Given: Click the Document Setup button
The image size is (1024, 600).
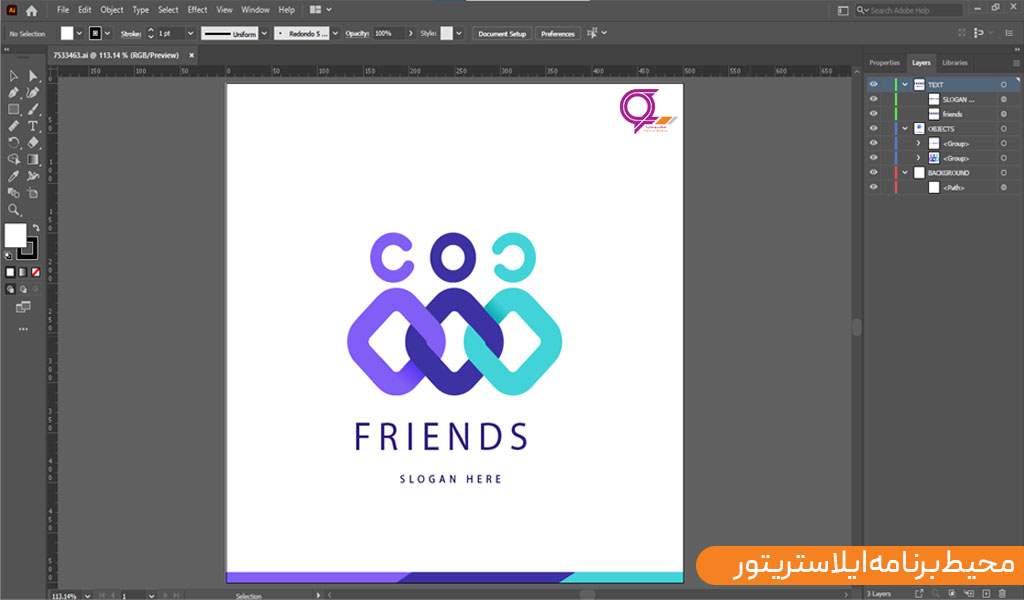Looking at the screenshot, I should click(502, 33).
